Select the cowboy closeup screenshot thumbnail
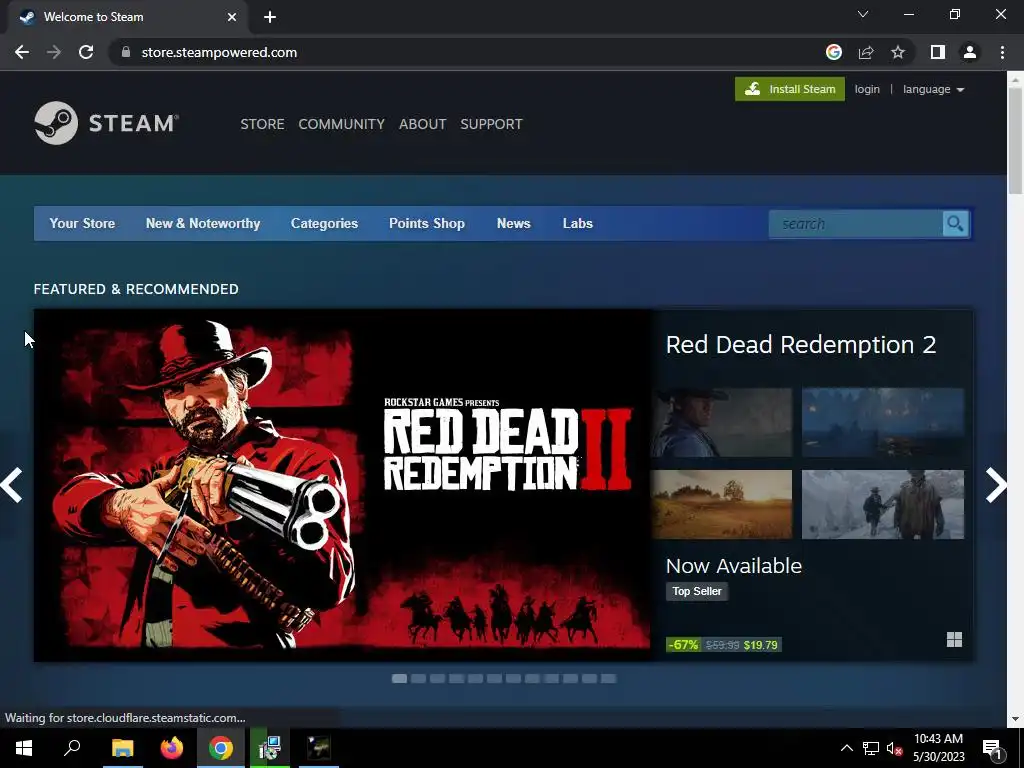 [x=722, y=422]
